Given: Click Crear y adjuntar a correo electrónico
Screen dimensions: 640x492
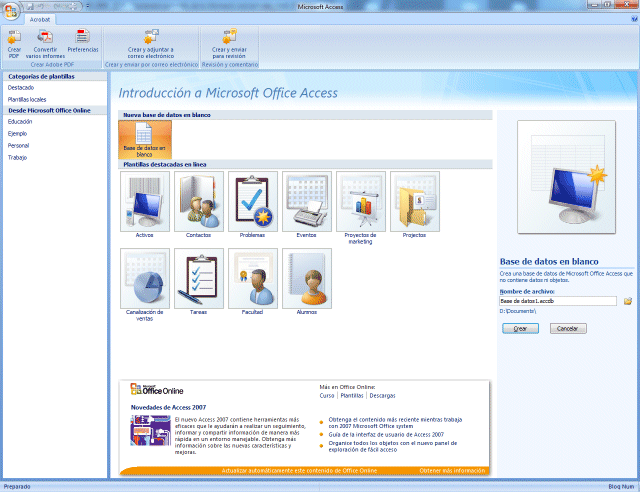Looking at the screenshot, I should point(151,44).
